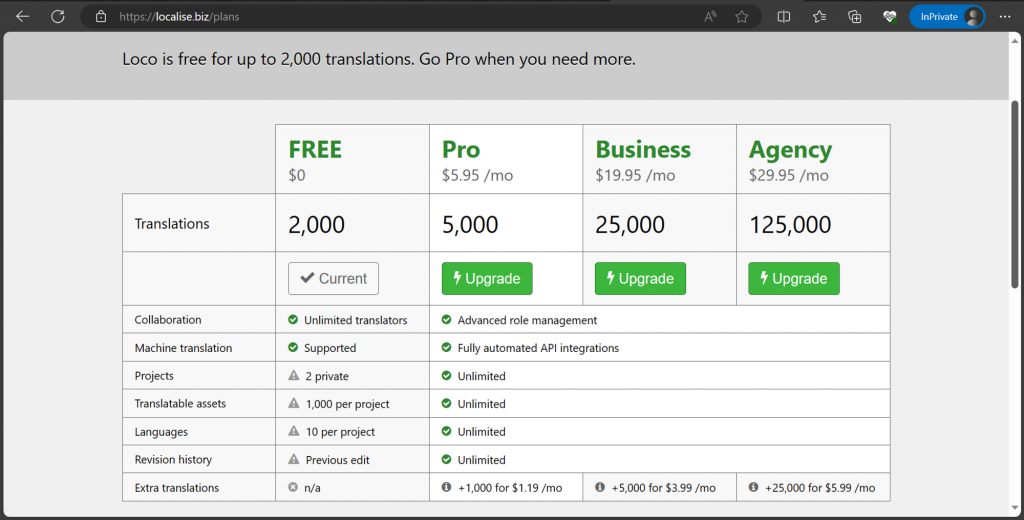
Task: Click the address bar URL localise.biz/plans
Action: [x=179, y=17]
